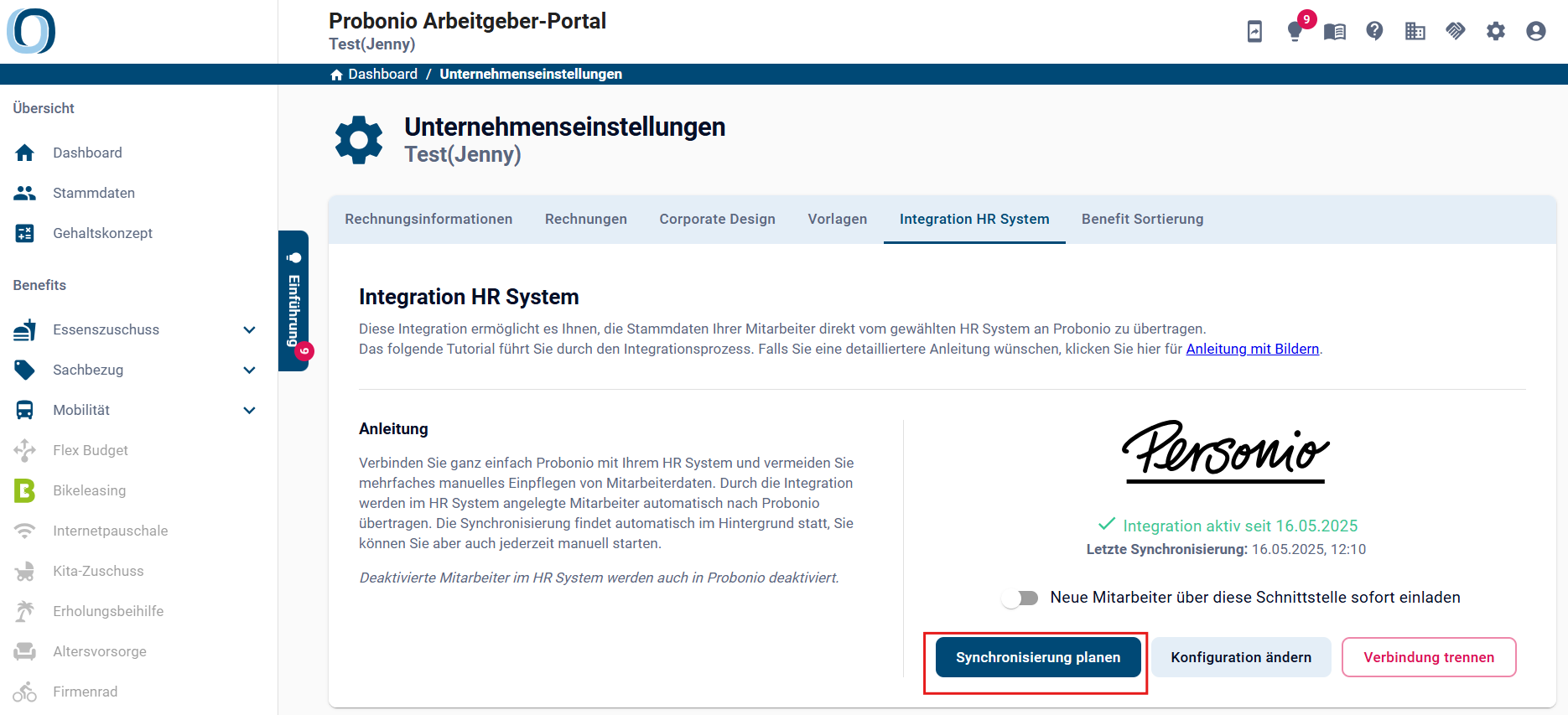Expand the Sachbezug submenu chevron
Screen dimensions: 1568x715
click(x=249, y=370)
